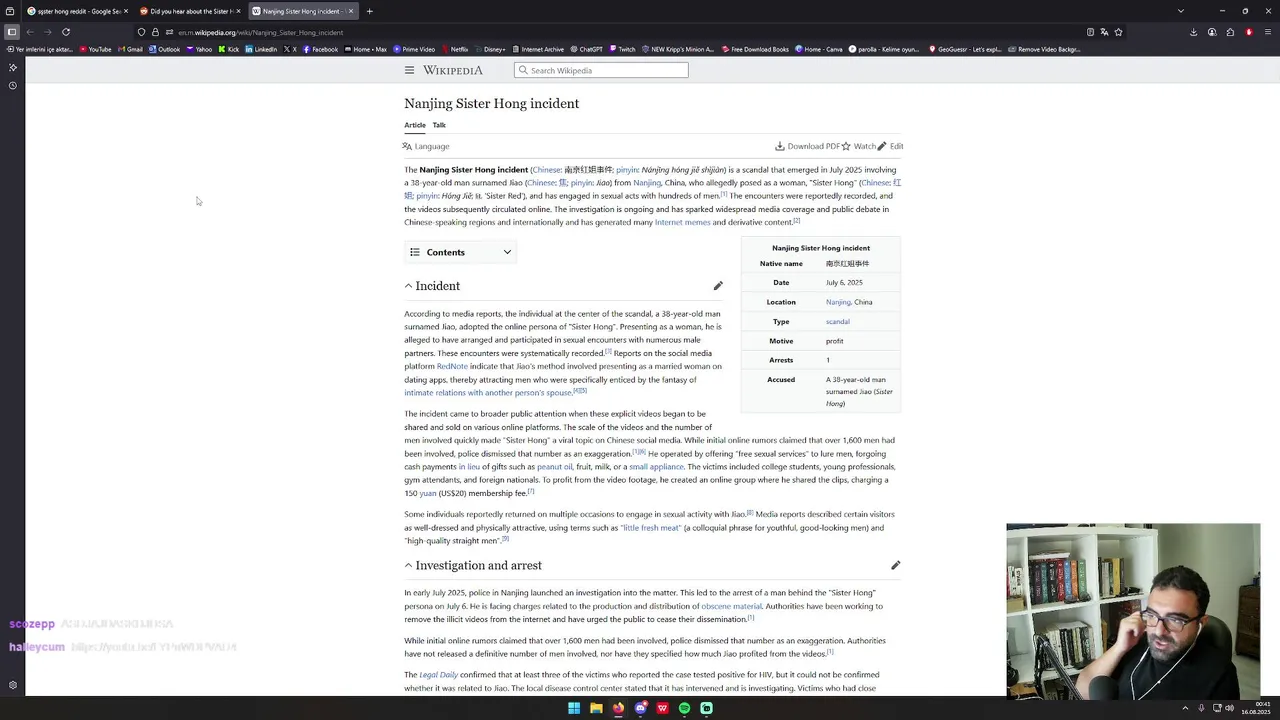Open the 'obscene material' link

click(x=731, y=606)
